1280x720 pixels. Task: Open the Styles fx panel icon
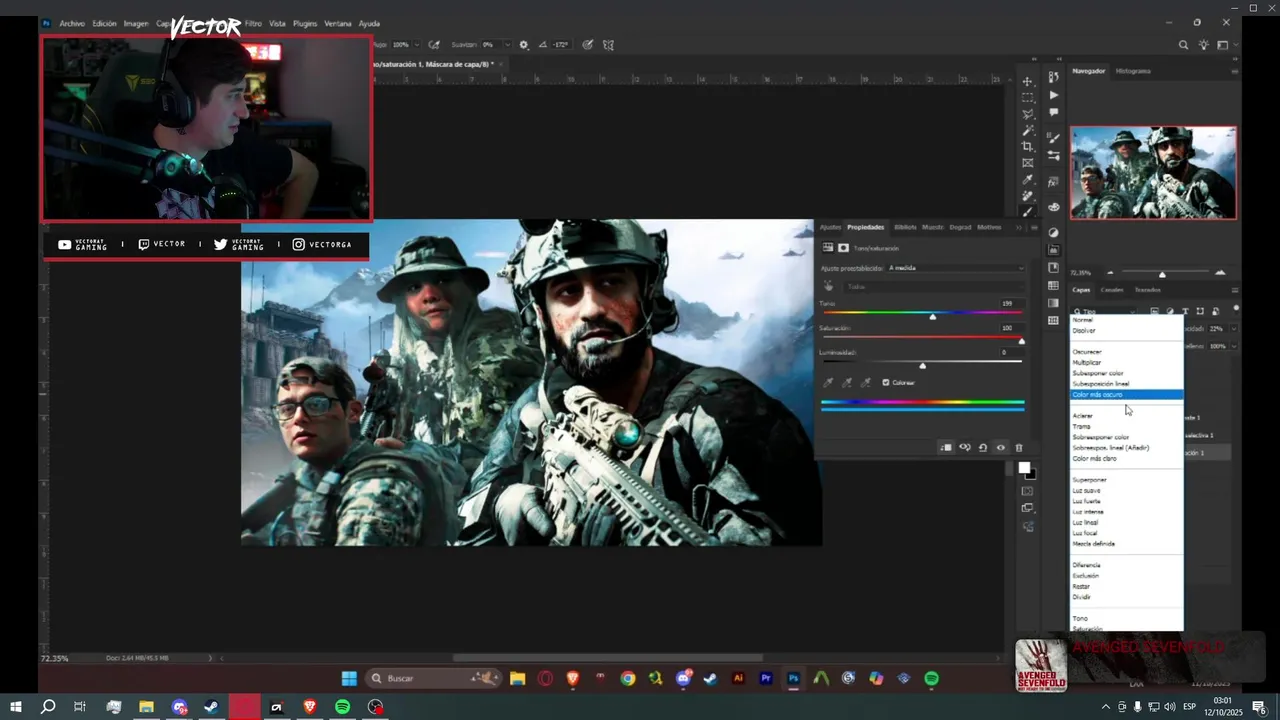[1053, 182]
